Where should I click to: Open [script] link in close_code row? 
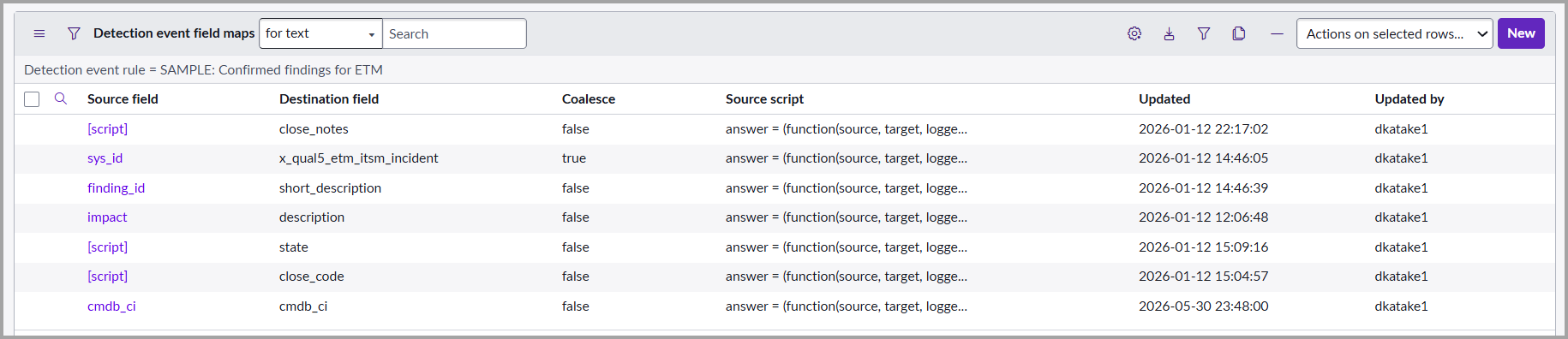[x=107, y=277]
